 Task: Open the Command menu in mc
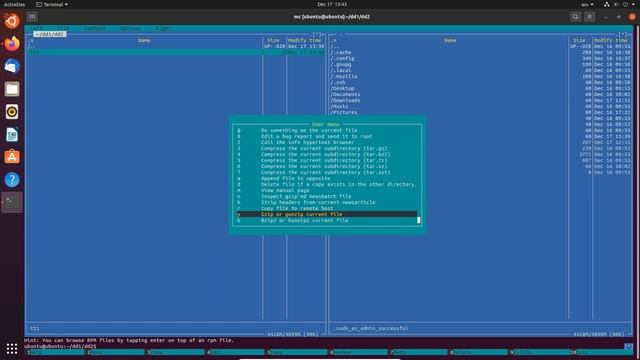point(95,29)
